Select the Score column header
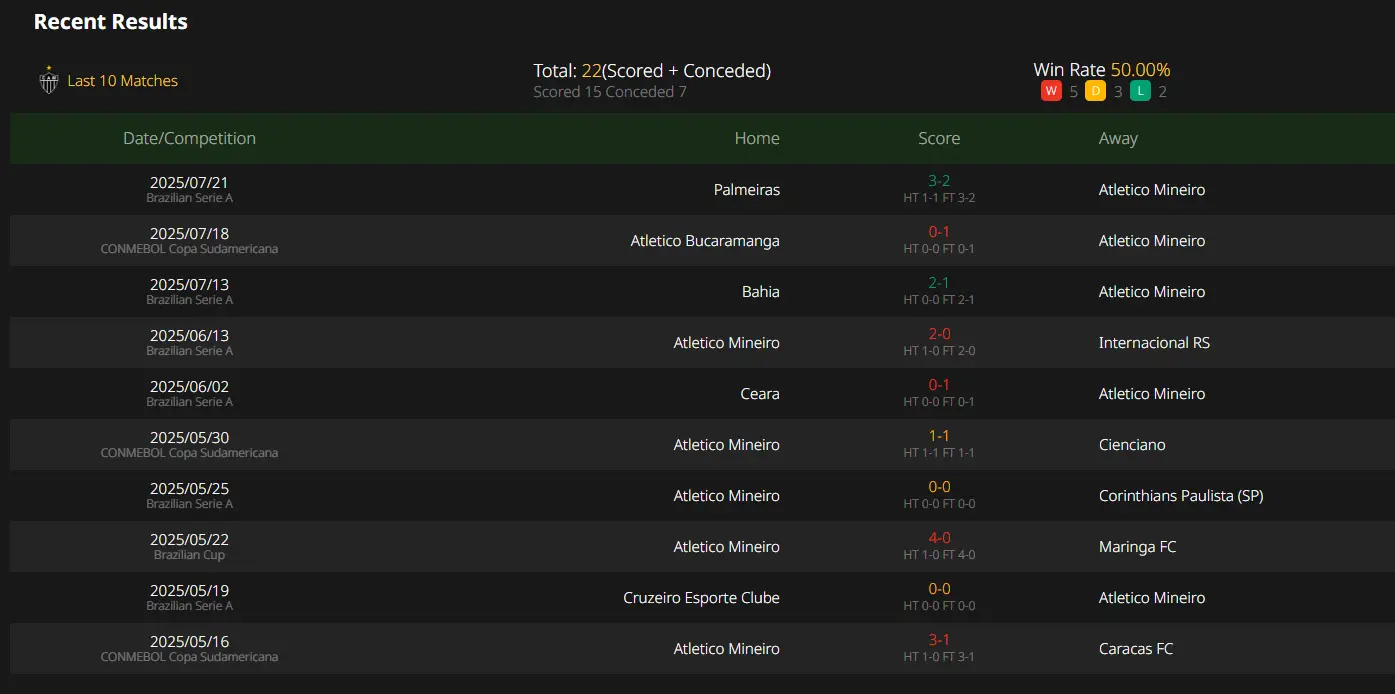The height and width of the screenshot is (694, 1395). click(939, 138)
